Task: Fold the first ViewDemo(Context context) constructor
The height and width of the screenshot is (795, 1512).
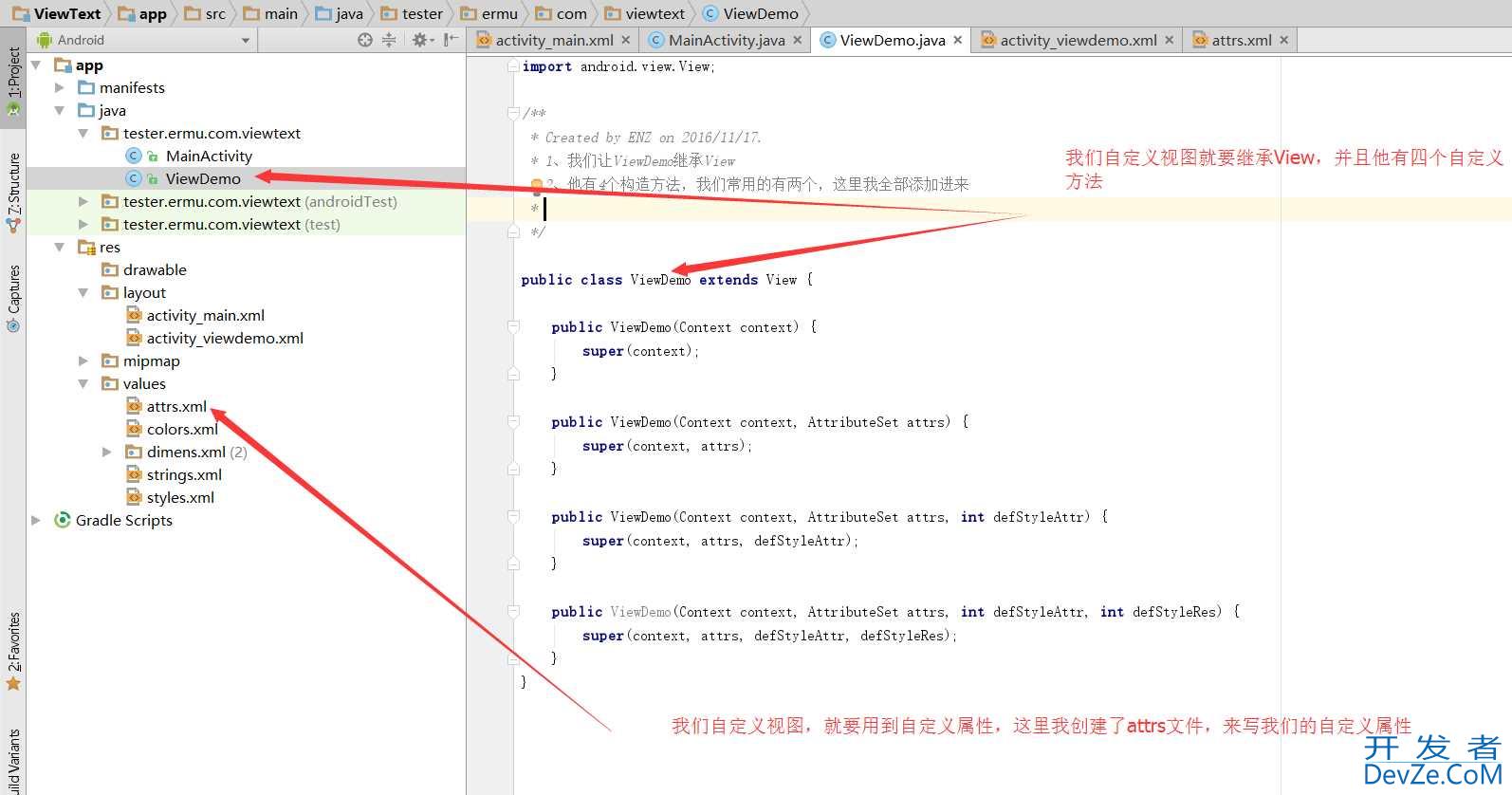Action: point(513,326)
